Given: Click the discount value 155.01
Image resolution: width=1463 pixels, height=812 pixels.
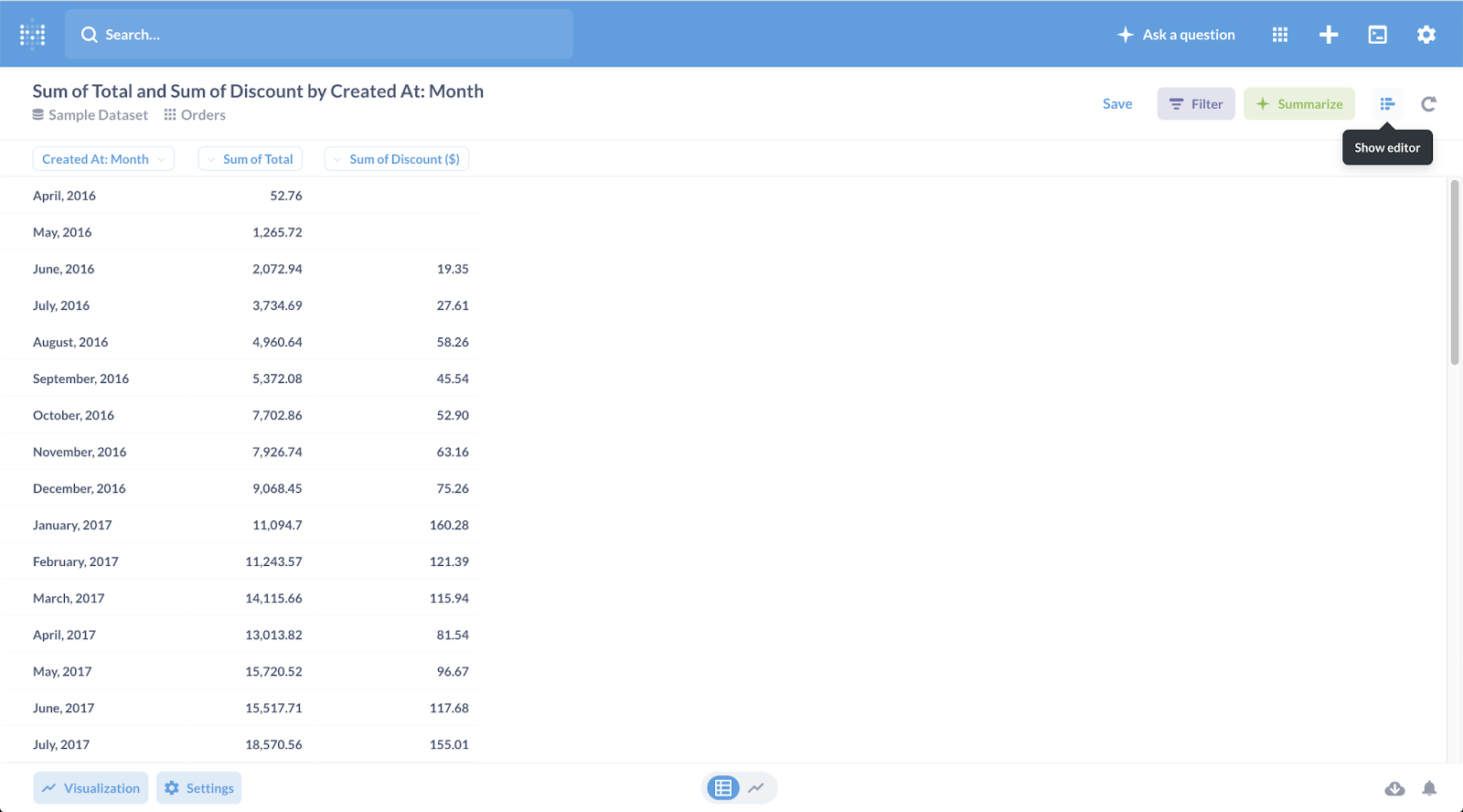Looking at the screenshot, I should pyautogui.click(x=449, y=744).
